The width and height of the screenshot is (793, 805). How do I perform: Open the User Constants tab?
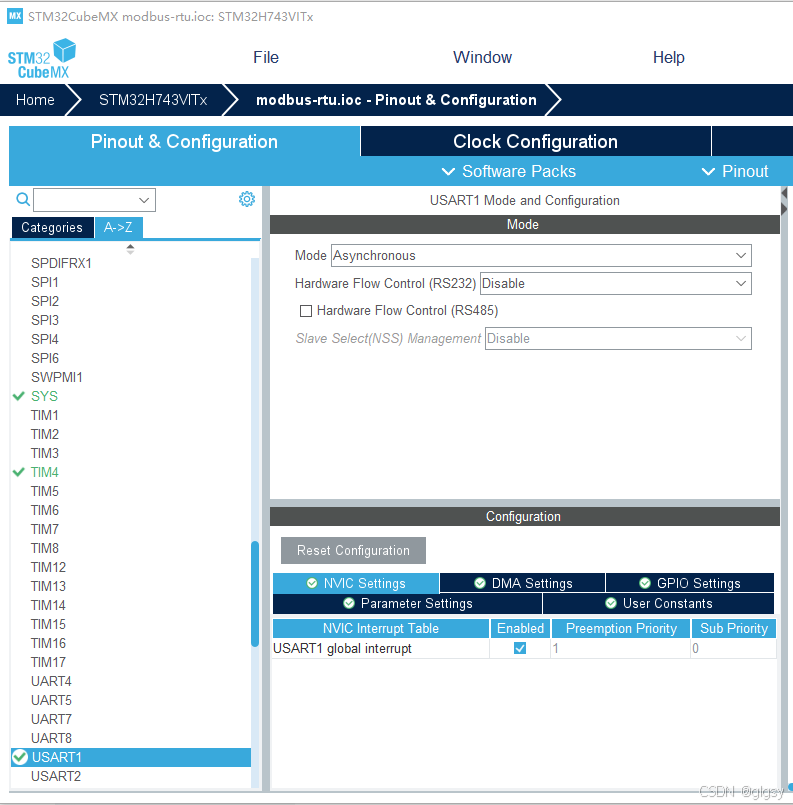(659, 603)
